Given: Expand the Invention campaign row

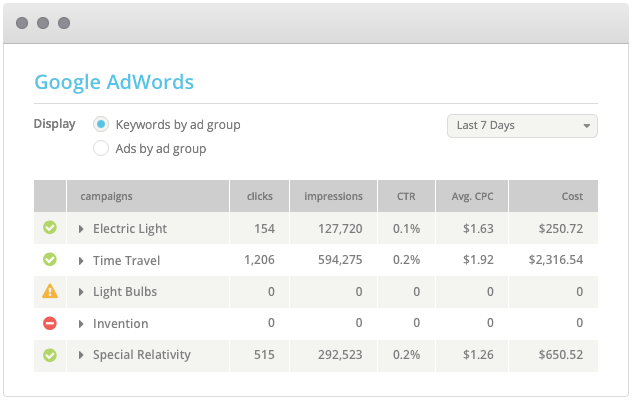Looking at the screenshot, I should pyautogui.click(x=81, y=324).
